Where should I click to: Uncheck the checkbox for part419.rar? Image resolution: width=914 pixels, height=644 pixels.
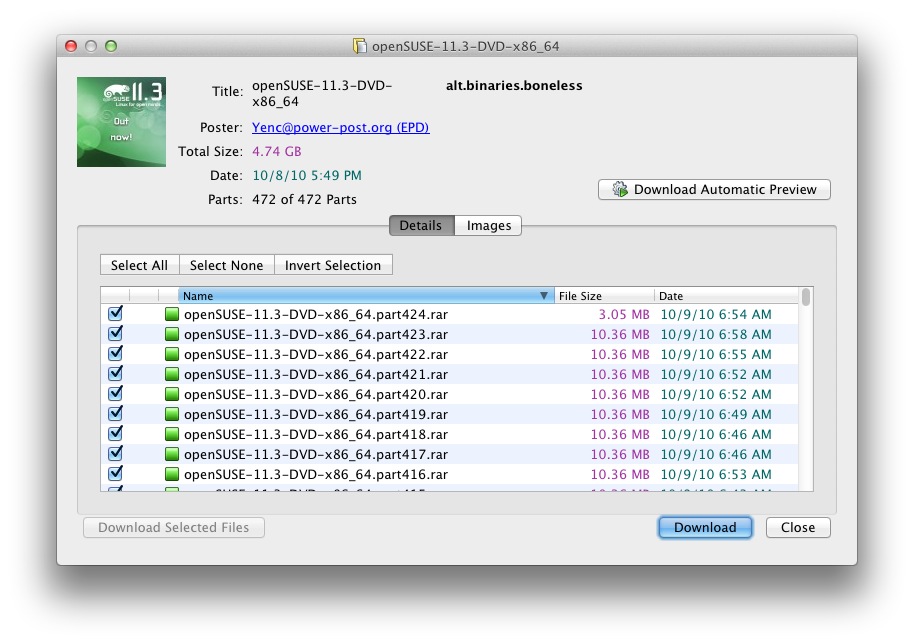(x=115, y=413)
